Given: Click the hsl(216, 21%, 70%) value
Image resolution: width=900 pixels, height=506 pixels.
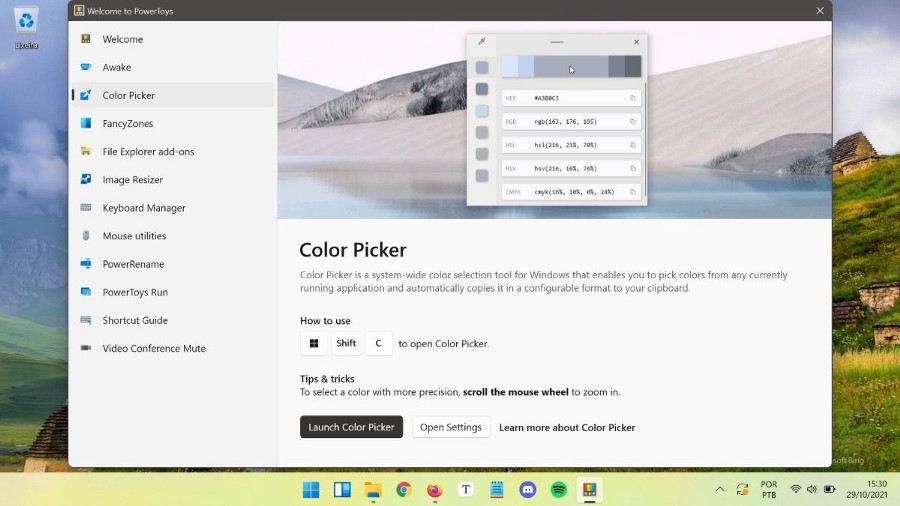Looking at the screenshot, I should pos(565,145).
